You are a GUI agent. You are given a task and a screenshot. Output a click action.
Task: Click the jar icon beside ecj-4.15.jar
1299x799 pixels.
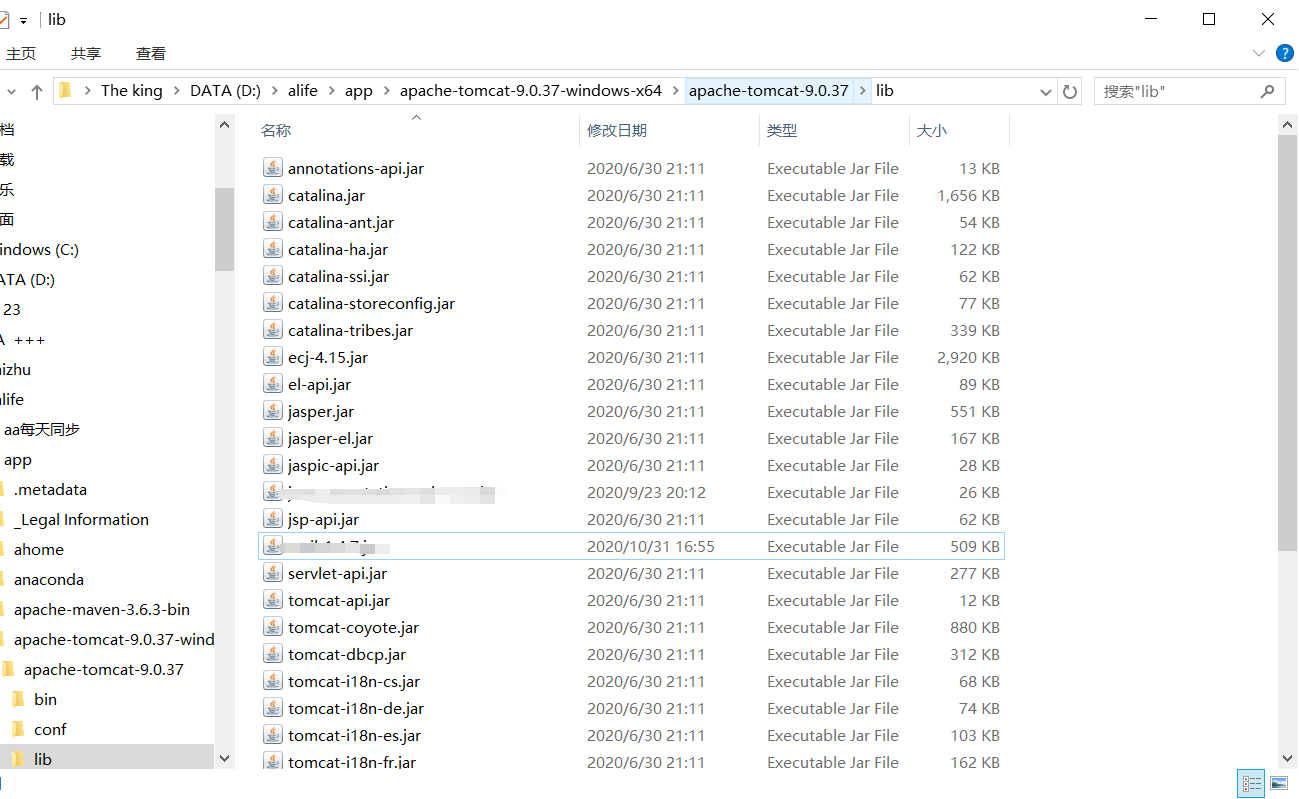pos(272,357)
